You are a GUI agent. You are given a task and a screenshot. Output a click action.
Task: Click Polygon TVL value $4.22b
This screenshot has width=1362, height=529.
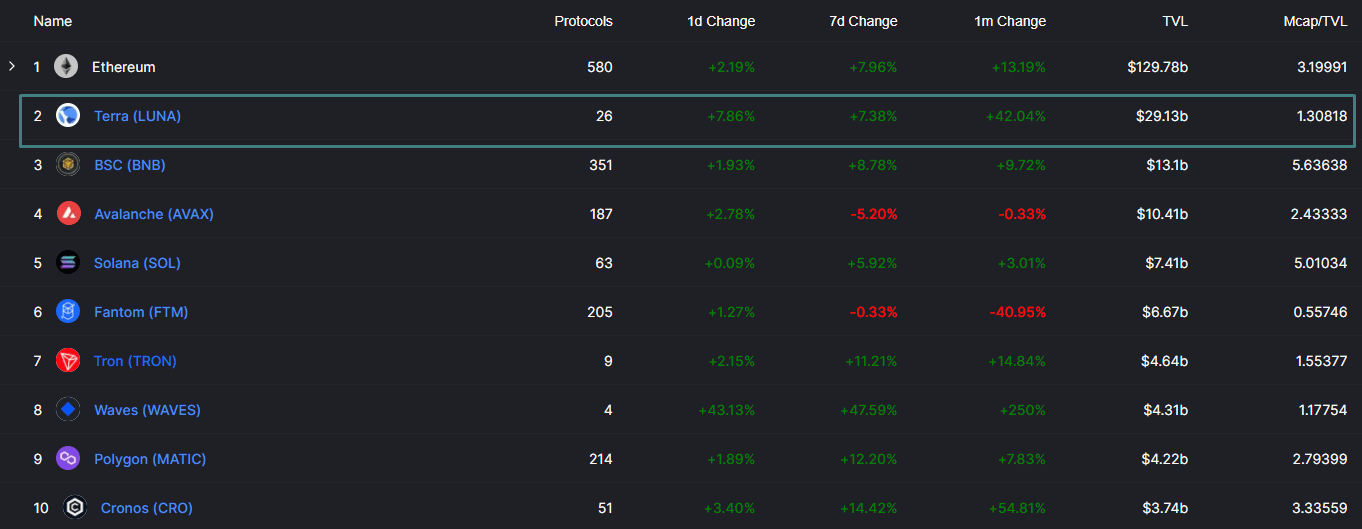[1166, 459]
